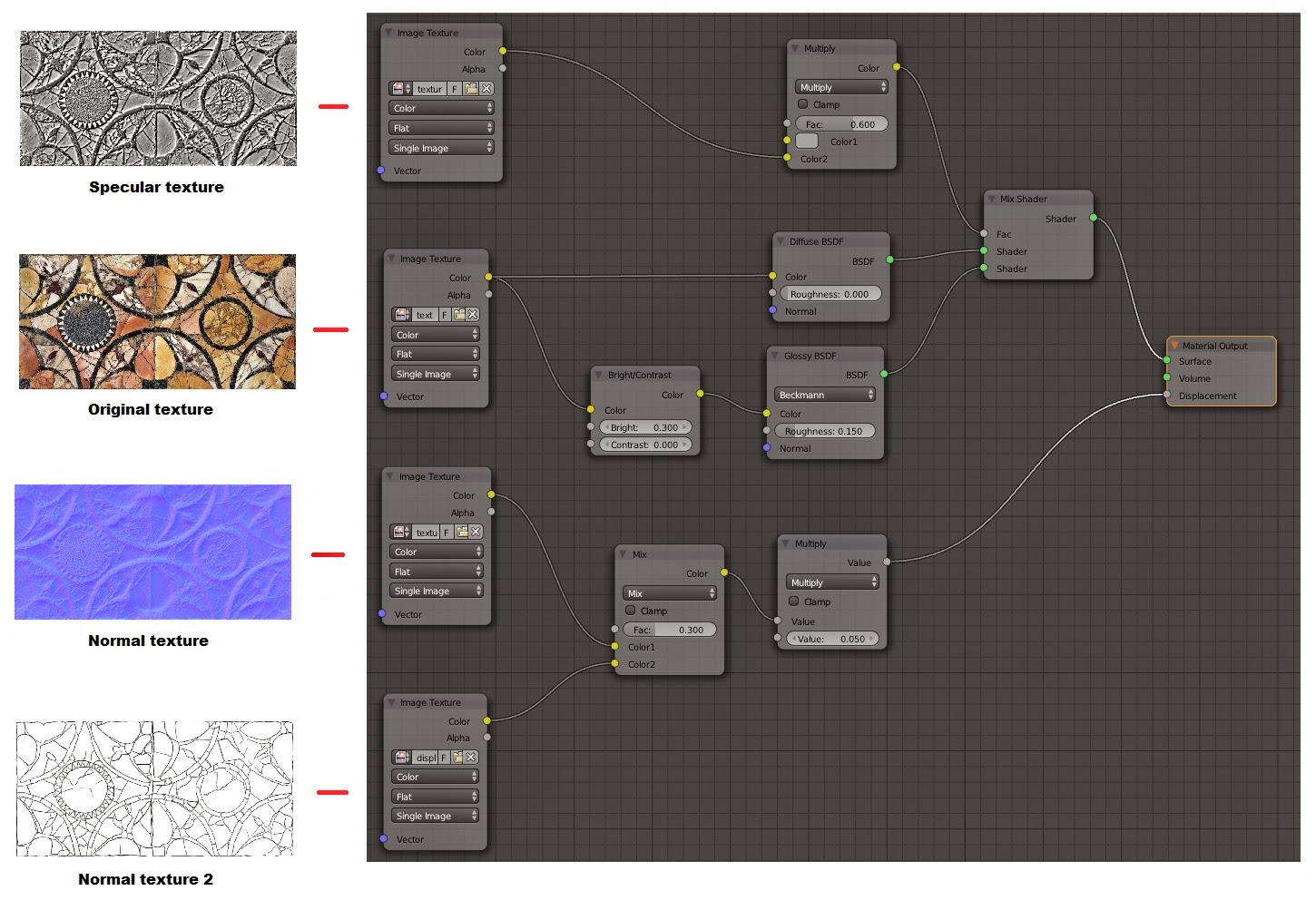
Task: Open the image browse icon in the 'textur' node
Action: [400, 89]
